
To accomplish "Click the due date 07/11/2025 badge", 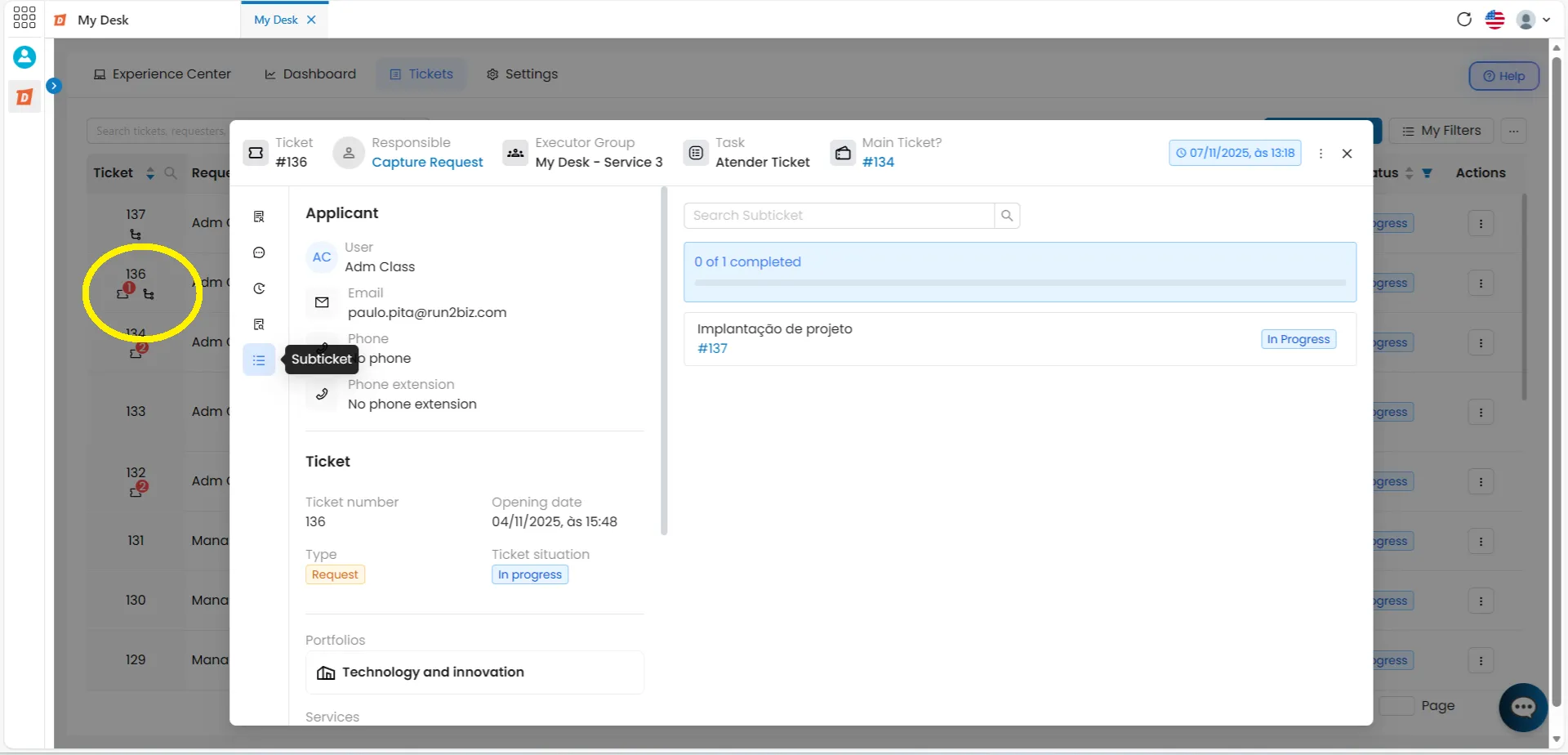I will (1235, 153).
